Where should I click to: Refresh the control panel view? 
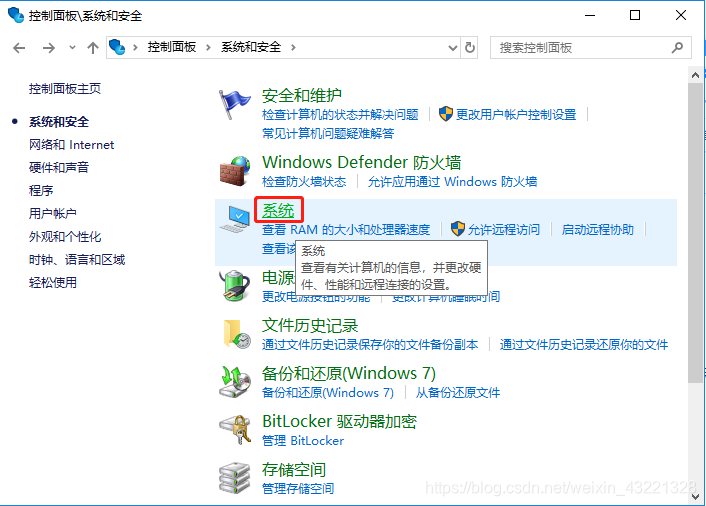click(x=470, y=47)
